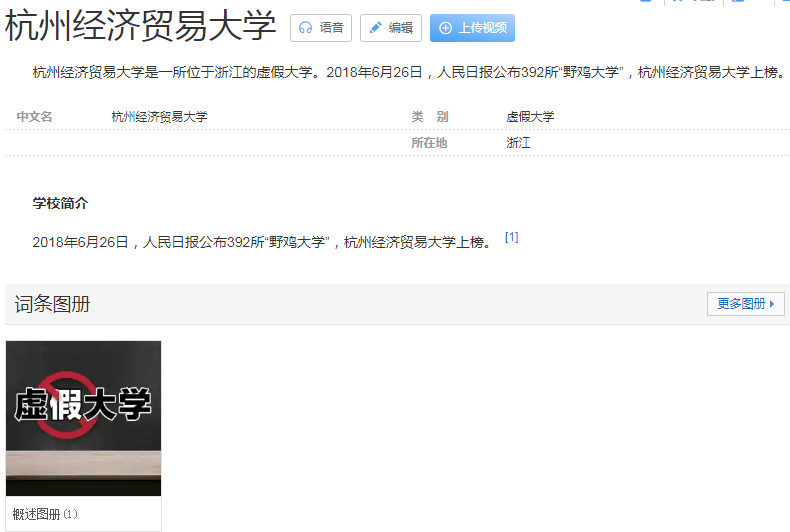Click the 词条图册 section heading
This screenshot has height=532, width=790.
pos(52,304)
